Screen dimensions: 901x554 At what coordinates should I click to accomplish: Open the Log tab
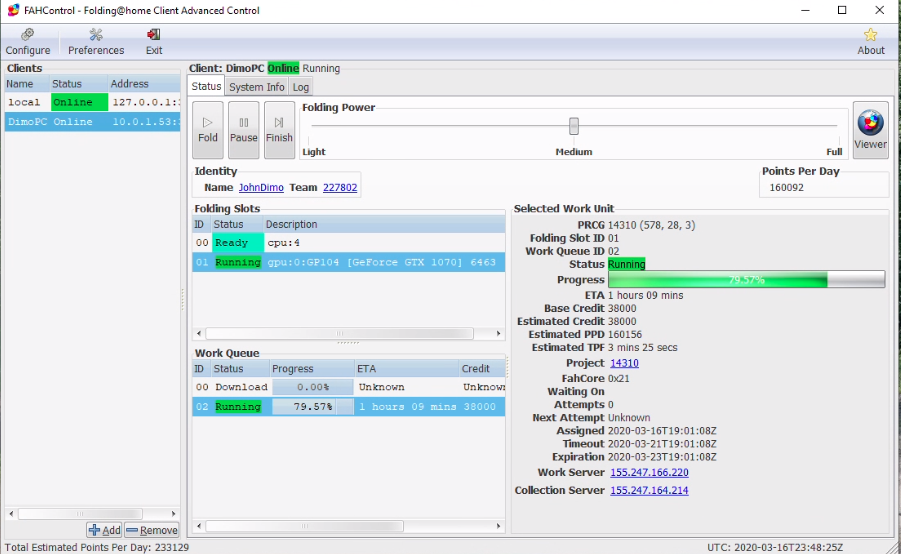click(x=301, y=87)
